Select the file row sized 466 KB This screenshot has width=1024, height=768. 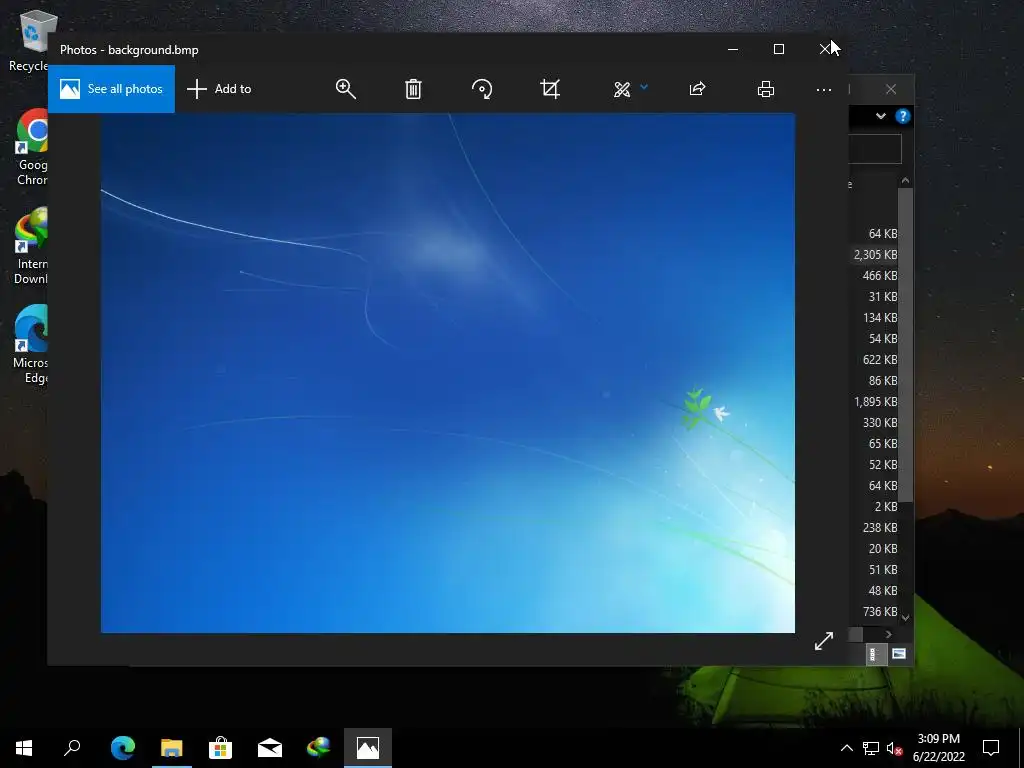tap(874, 276)
